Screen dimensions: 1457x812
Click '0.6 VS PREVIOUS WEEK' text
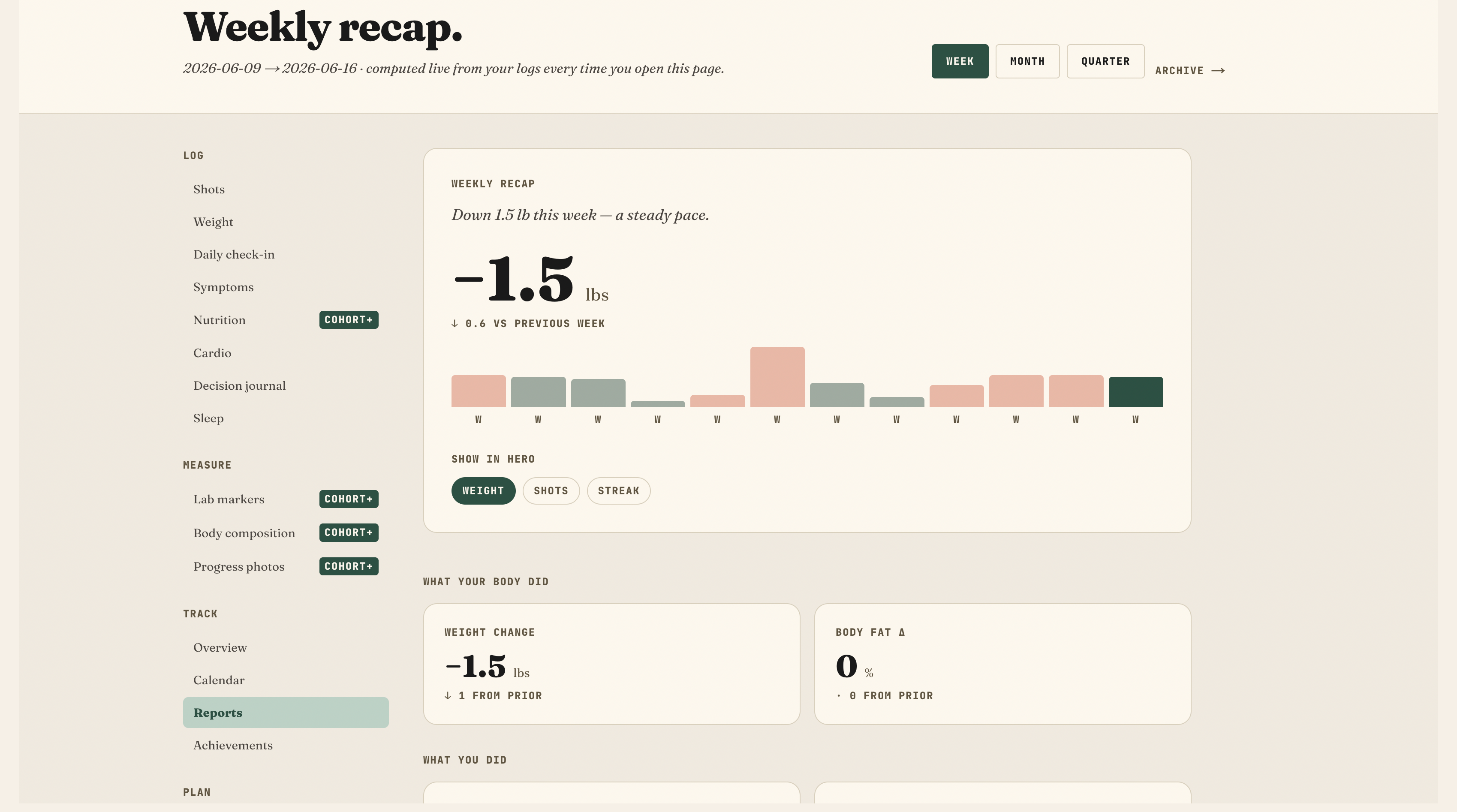pyautogui.click(x=535, y=323)
